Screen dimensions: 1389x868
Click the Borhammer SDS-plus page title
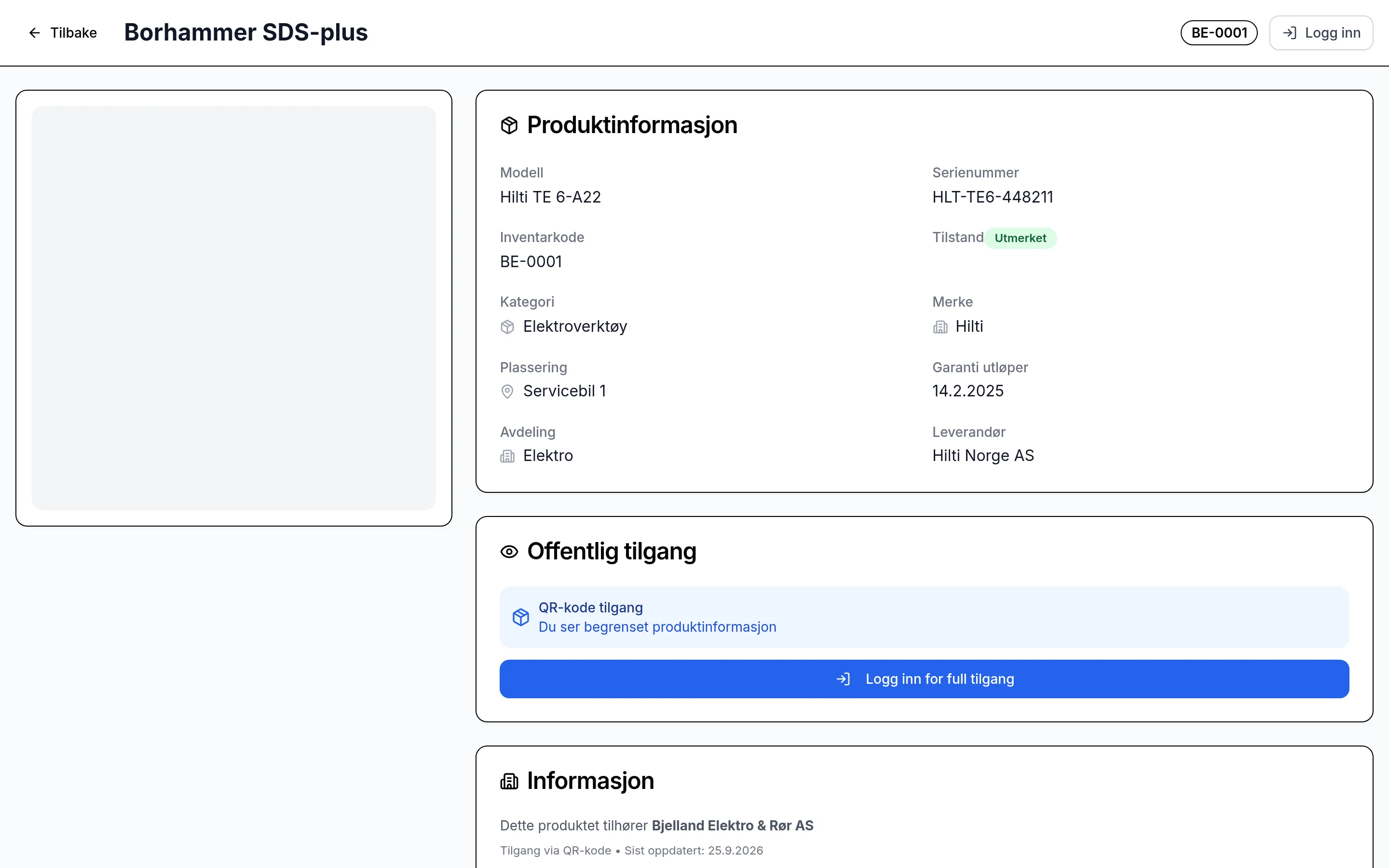pyautogui.click(x=245, y=32)
